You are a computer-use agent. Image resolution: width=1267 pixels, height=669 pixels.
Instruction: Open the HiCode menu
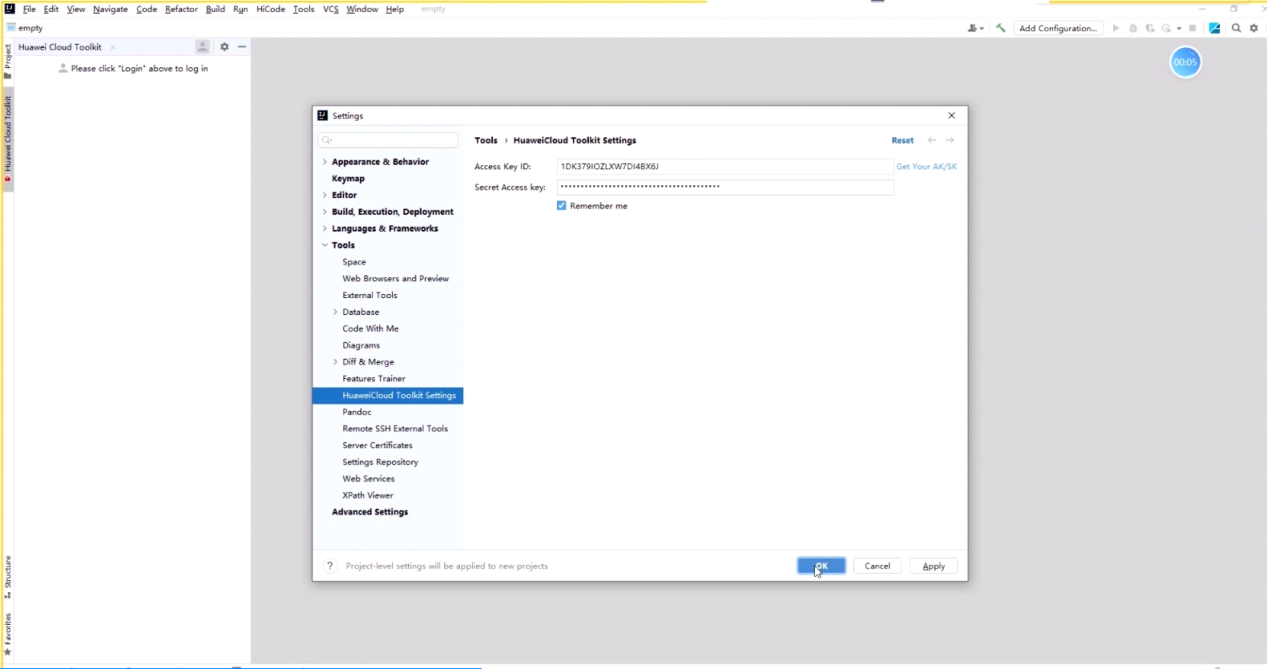click(x=270, y=9)
